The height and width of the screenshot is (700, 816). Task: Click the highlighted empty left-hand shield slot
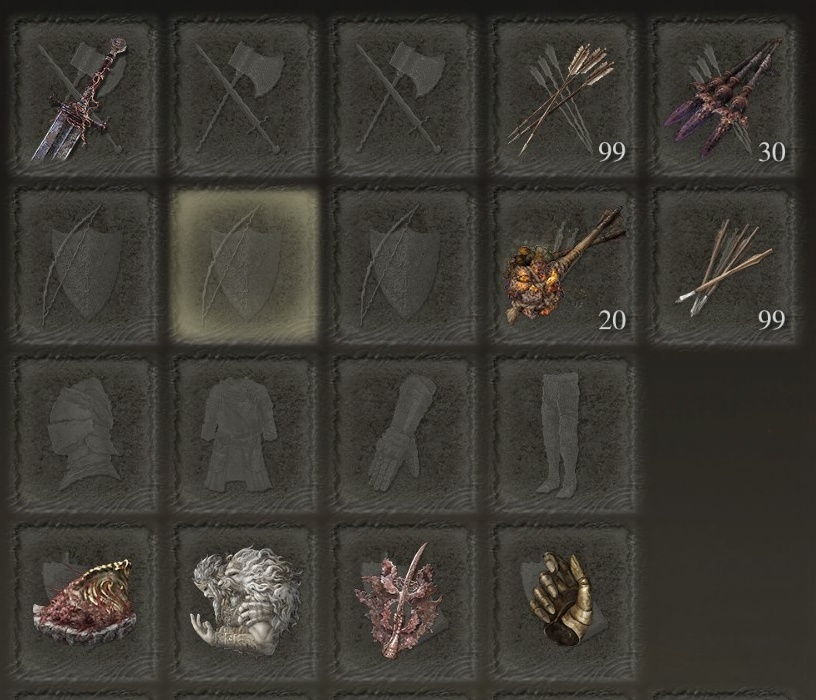pos(245,265)
